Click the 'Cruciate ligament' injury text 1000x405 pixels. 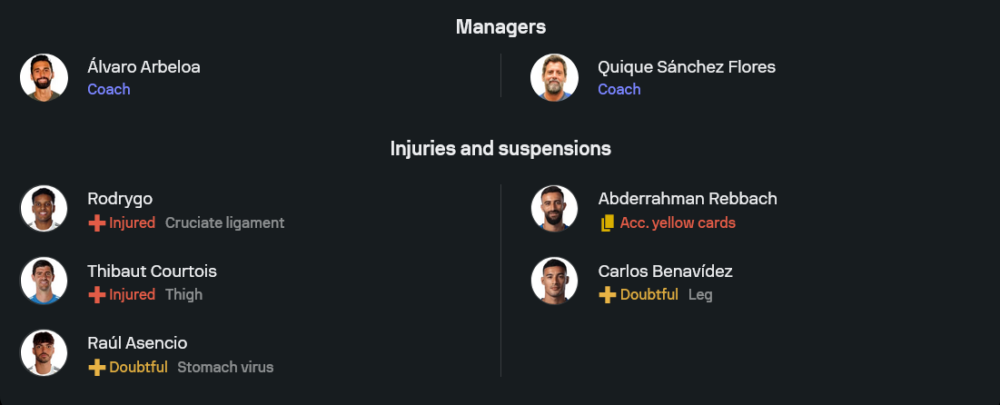coord(225,223)
